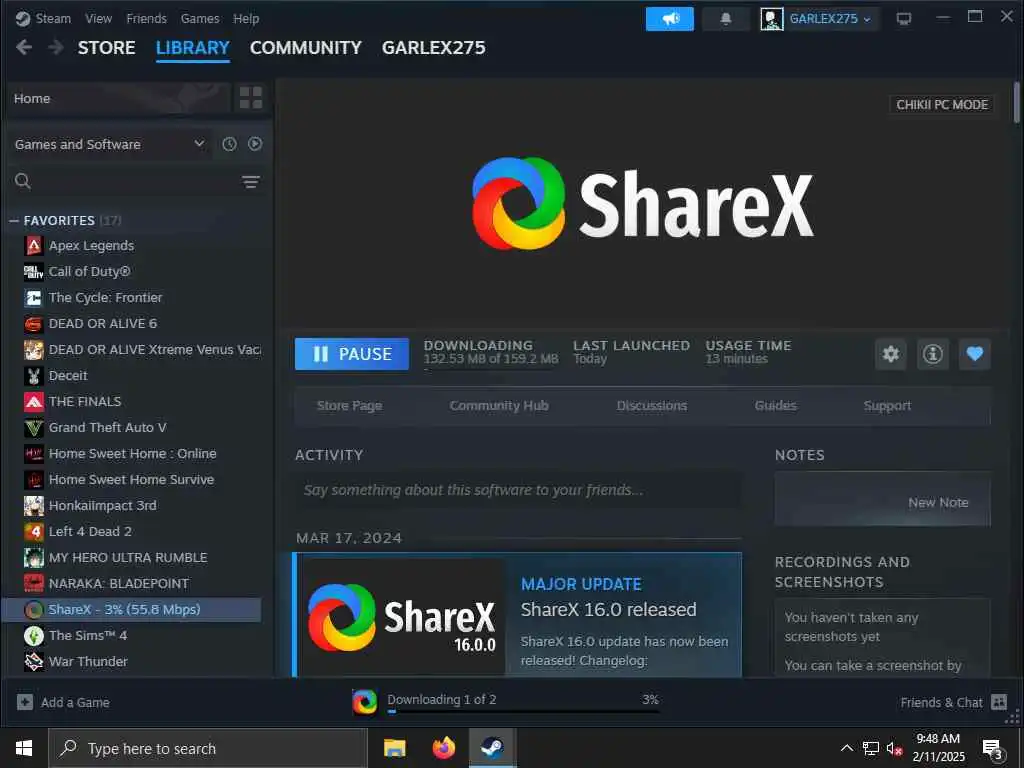Open the notifications bell
Image resolution: width=1024 pixels, height=768 pixels.
[x=726, y=19]
